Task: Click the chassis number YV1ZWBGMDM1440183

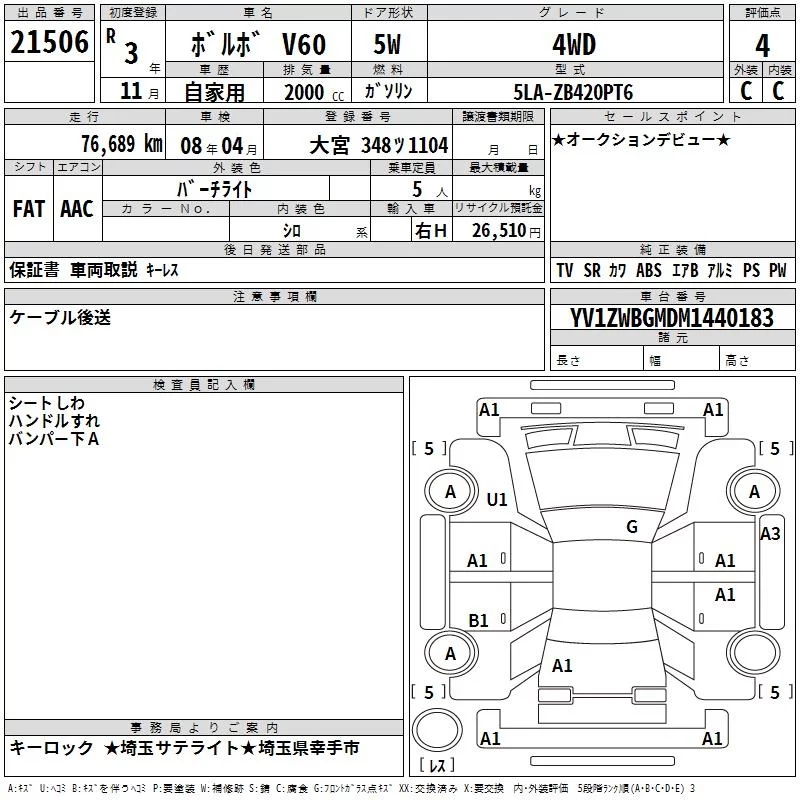Action: tap(672, 318)
